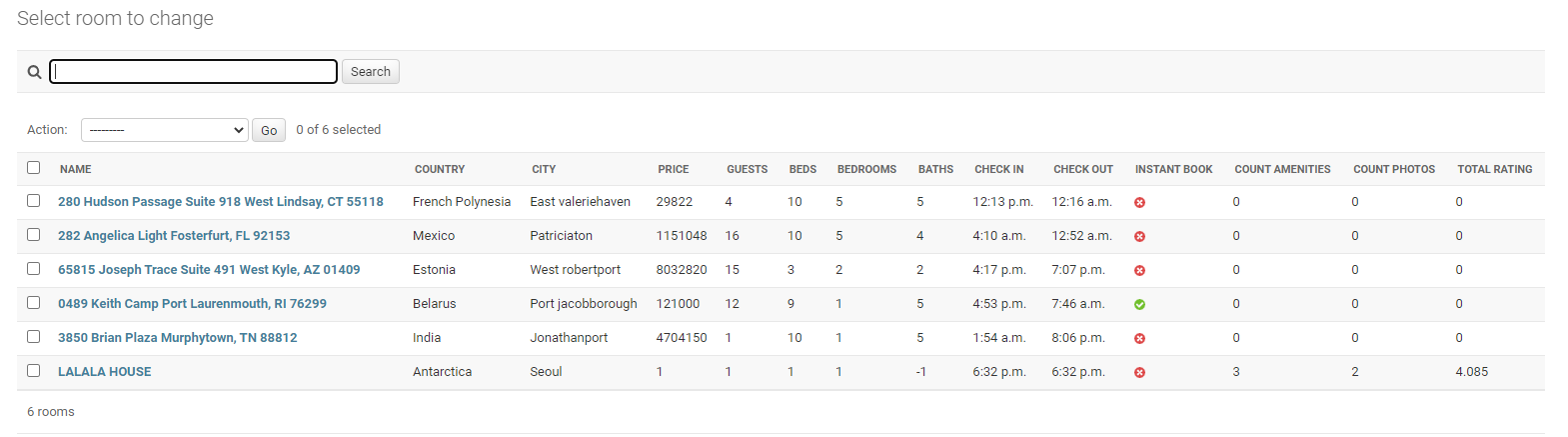Sort by the Total Rating column header

coord(1494,169)
